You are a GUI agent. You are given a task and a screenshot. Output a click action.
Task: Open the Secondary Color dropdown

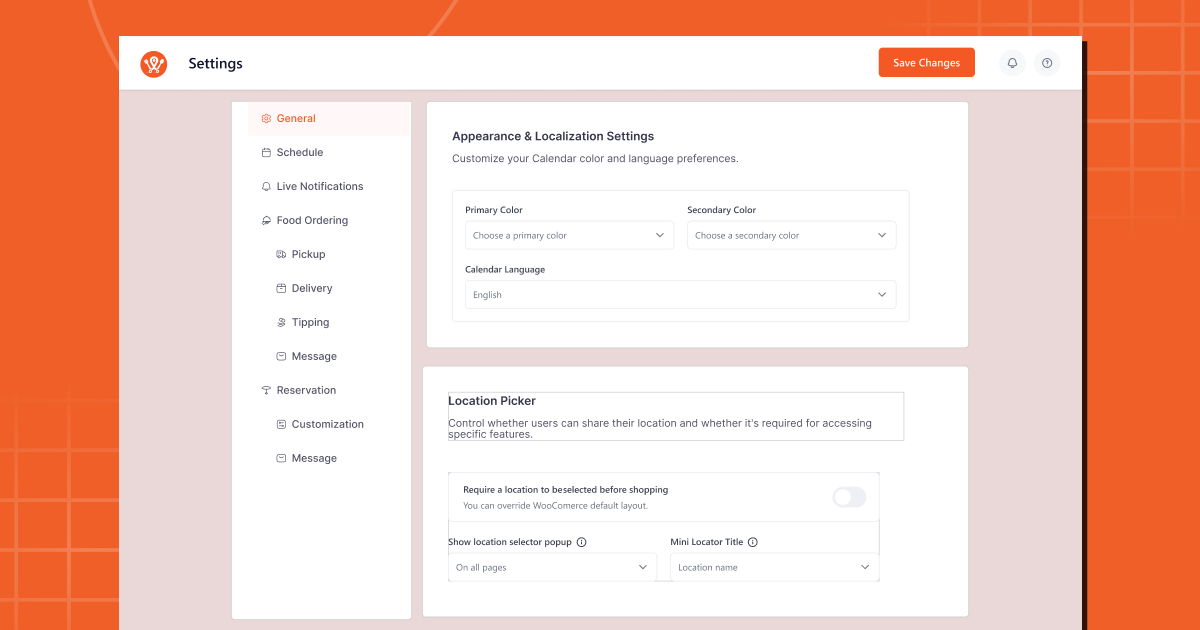coord(791,236)
